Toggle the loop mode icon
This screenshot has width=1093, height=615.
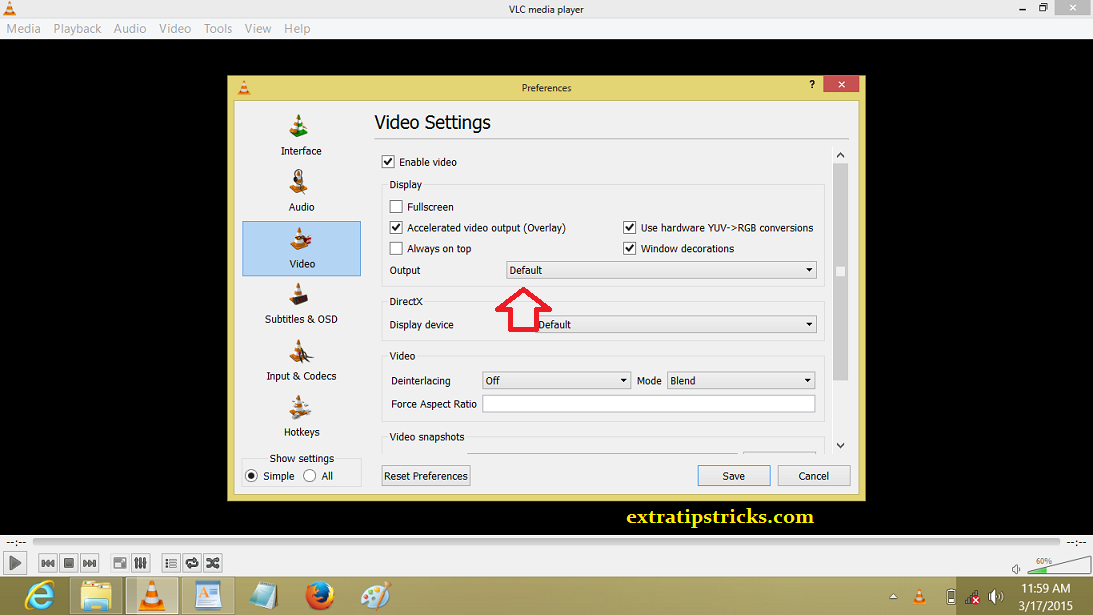click(x=192, y=563)
